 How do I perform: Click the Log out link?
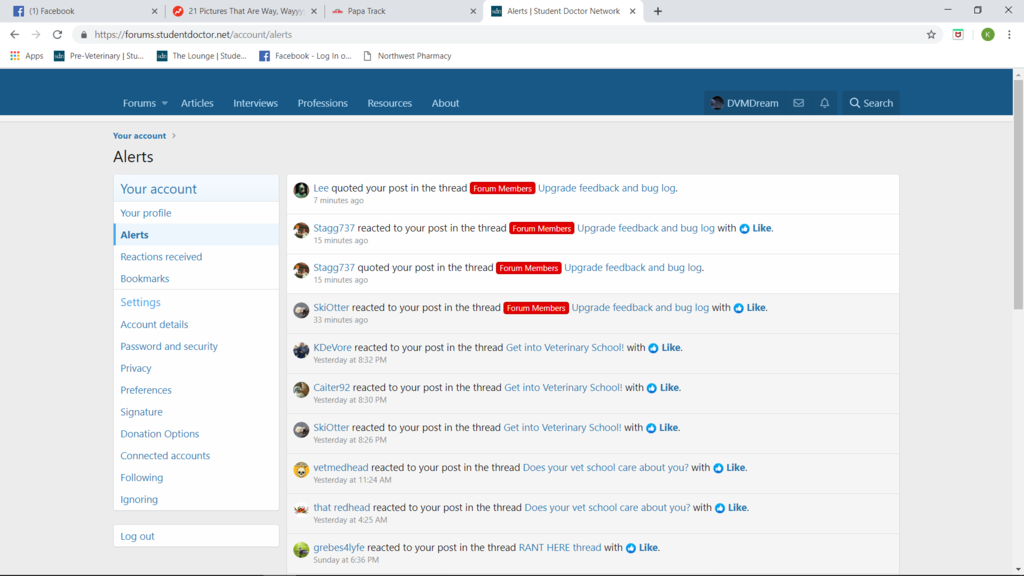click(137, 536)
